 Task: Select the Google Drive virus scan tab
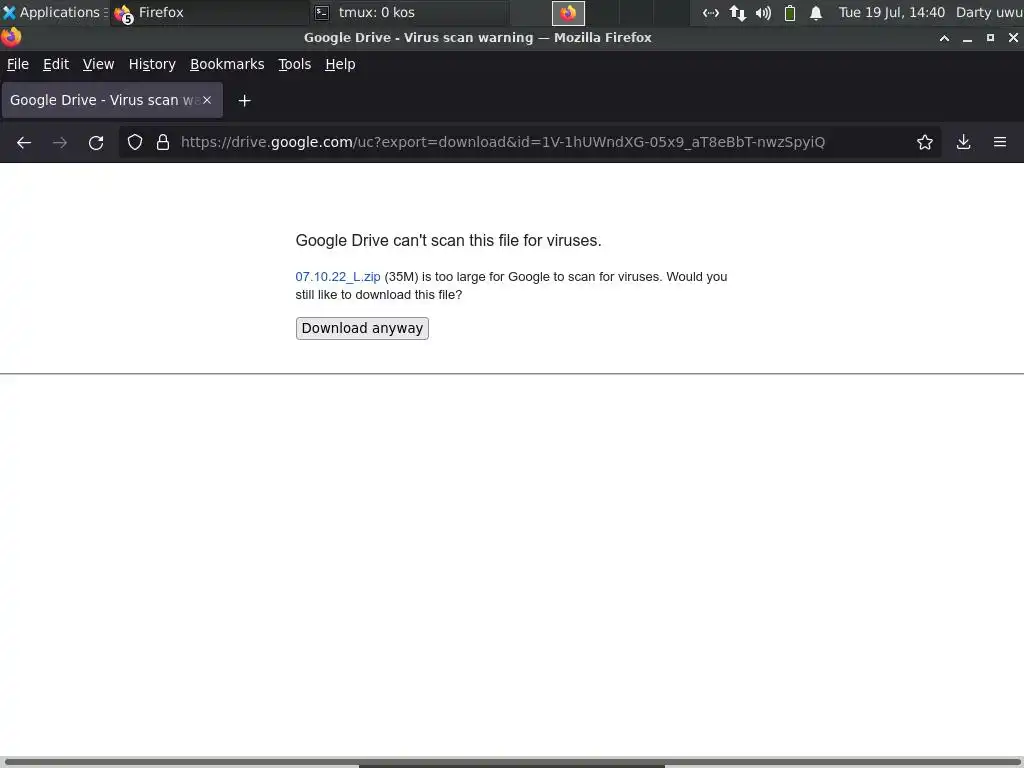pos(112,100)
